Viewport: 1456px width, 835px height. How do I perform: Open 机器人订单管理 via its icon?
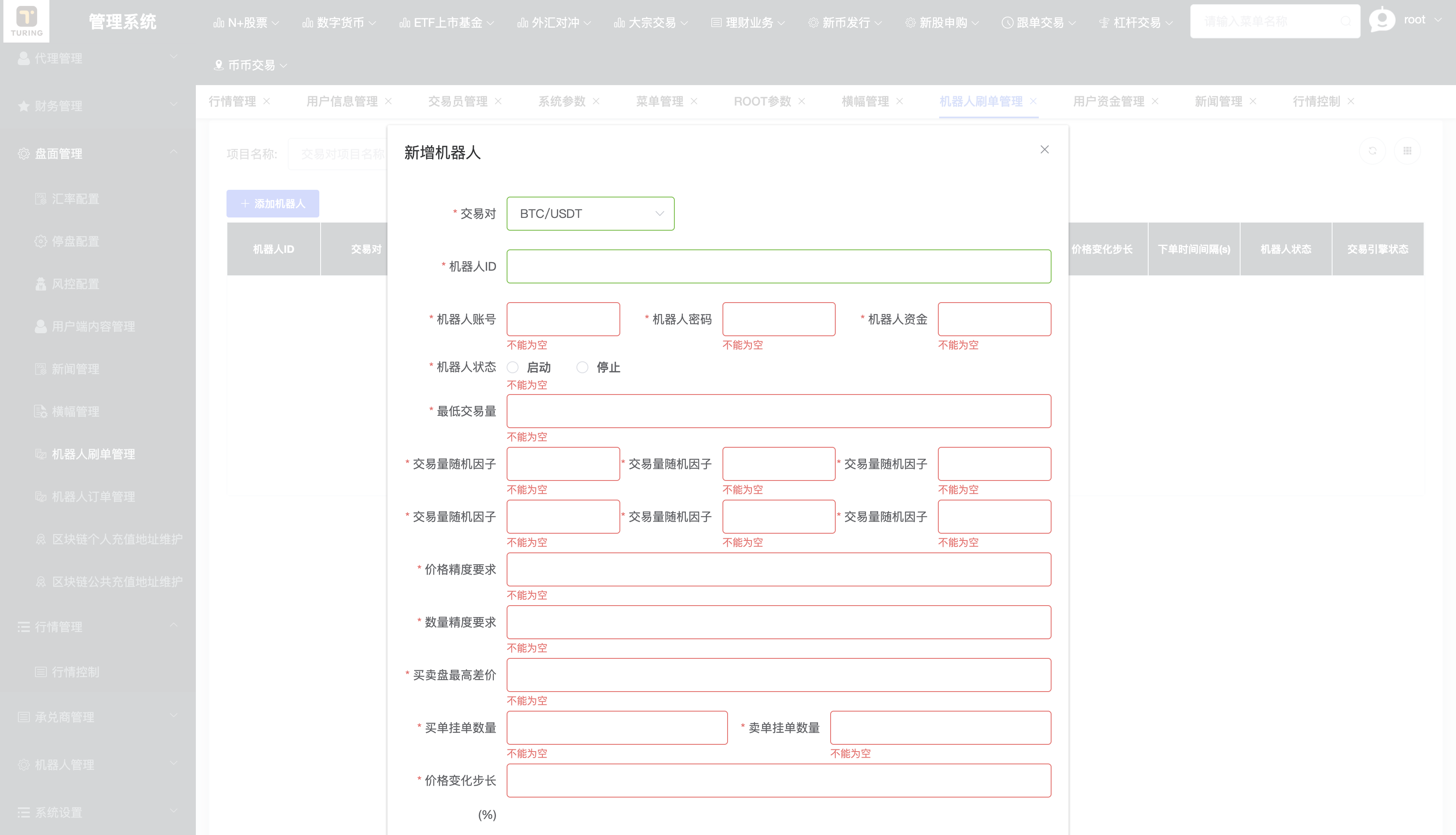(41, 497)
